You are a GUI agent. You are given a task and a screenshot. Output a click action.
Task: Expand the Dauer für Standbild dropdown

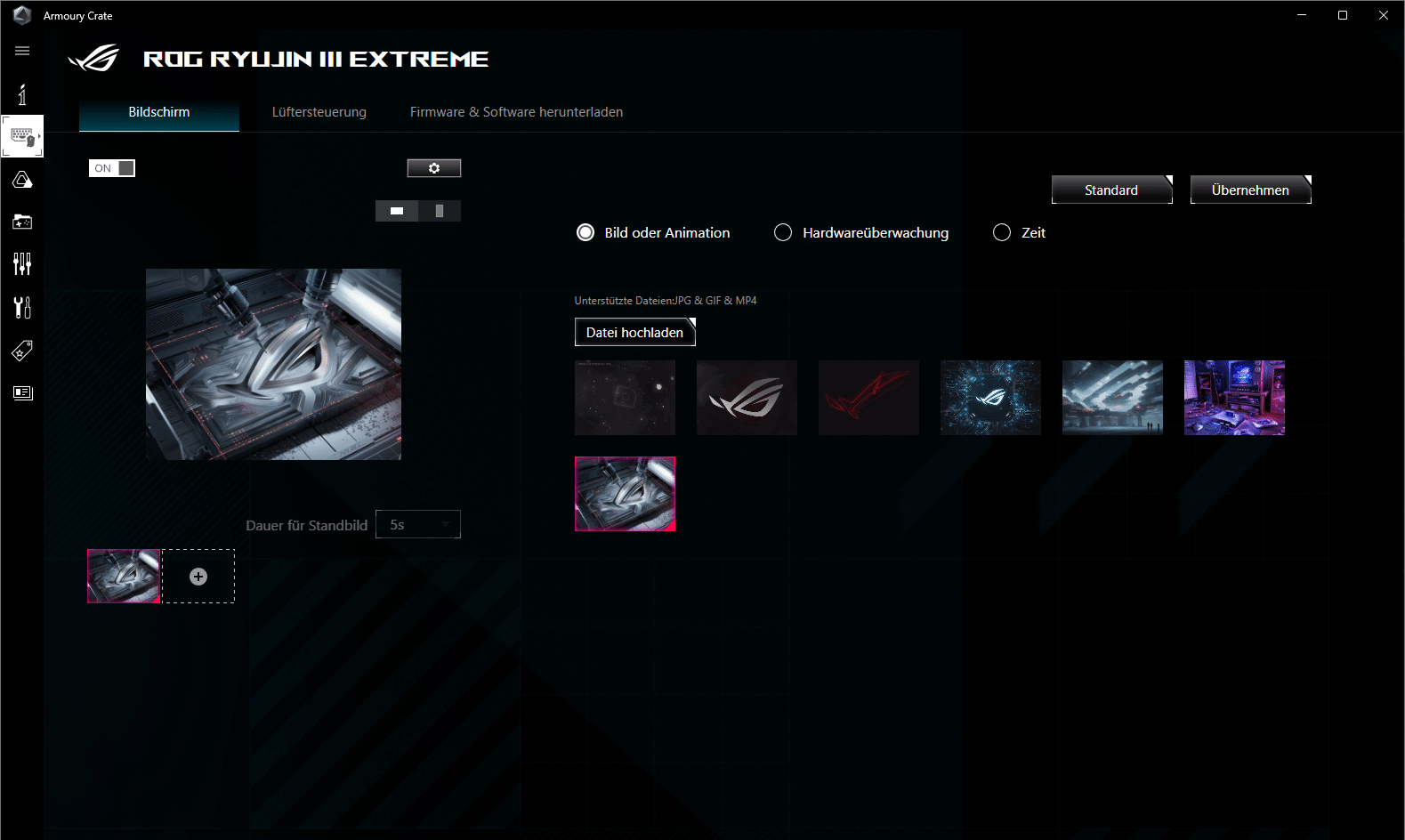point(418,525)
